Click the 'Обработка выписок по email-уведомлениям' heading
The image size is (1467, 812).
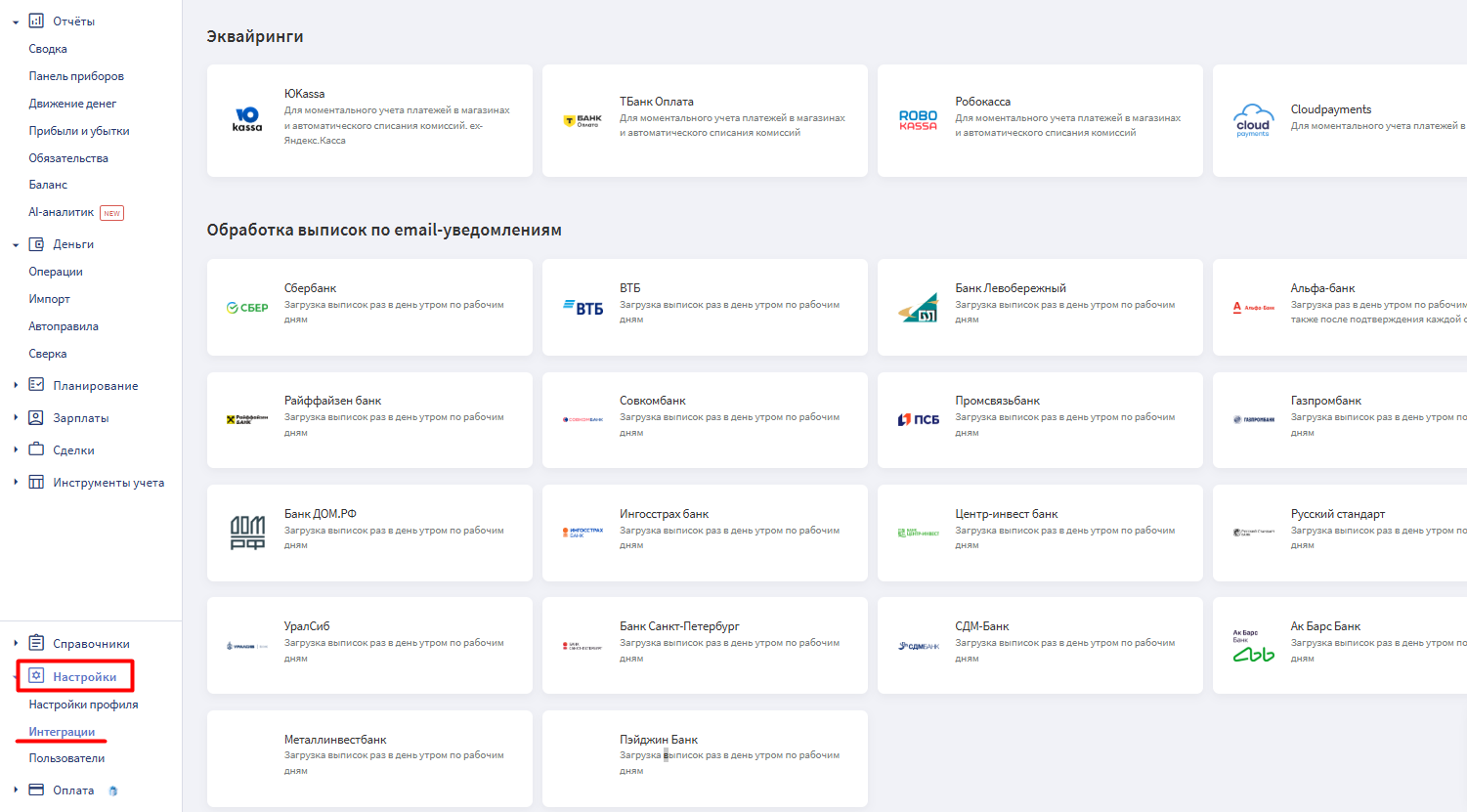point(384,231)
